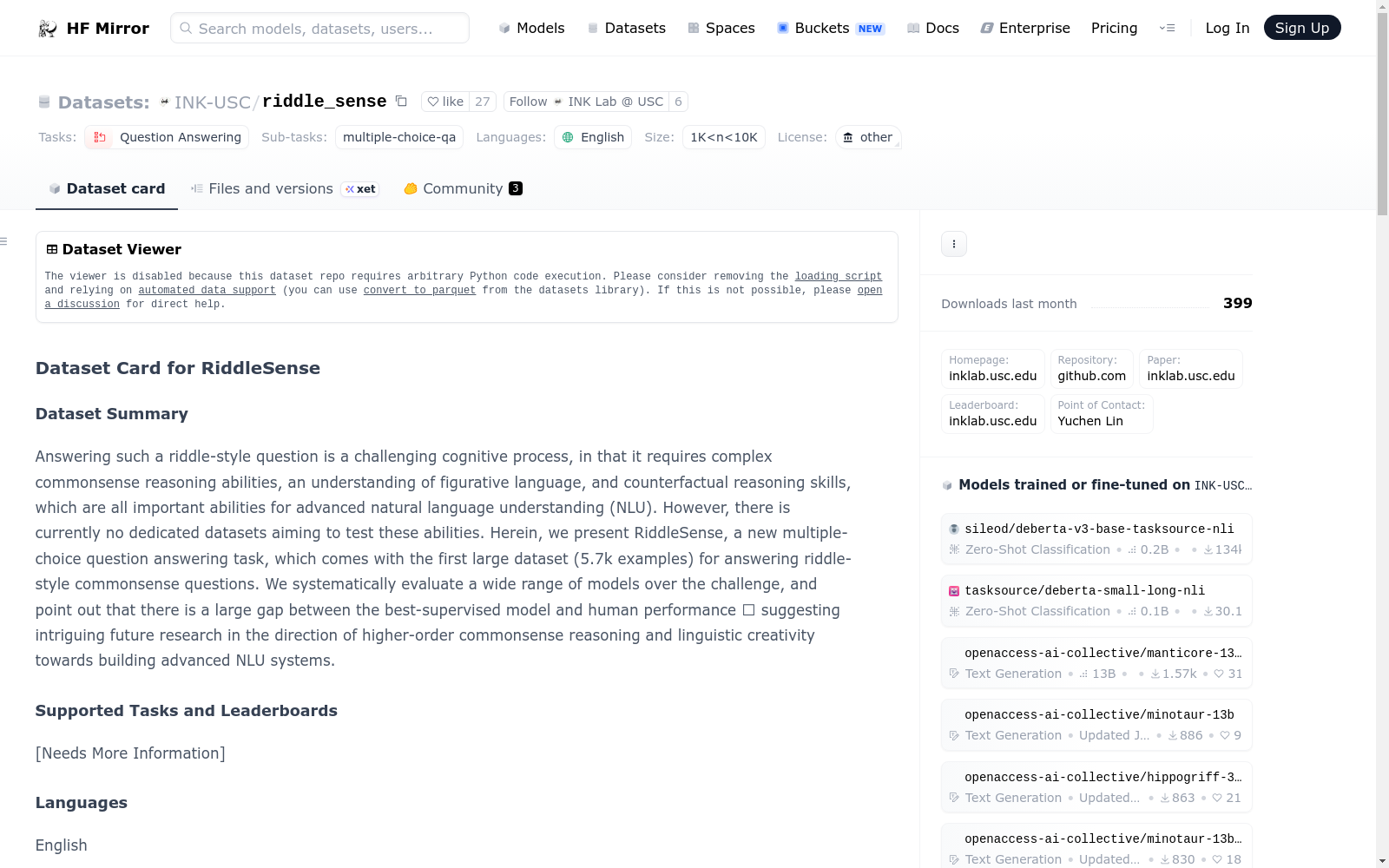Toggle the left table of contents sidebar
Image resolution: width=1389 pixels, height=868 pixels.
pos(4,241)
